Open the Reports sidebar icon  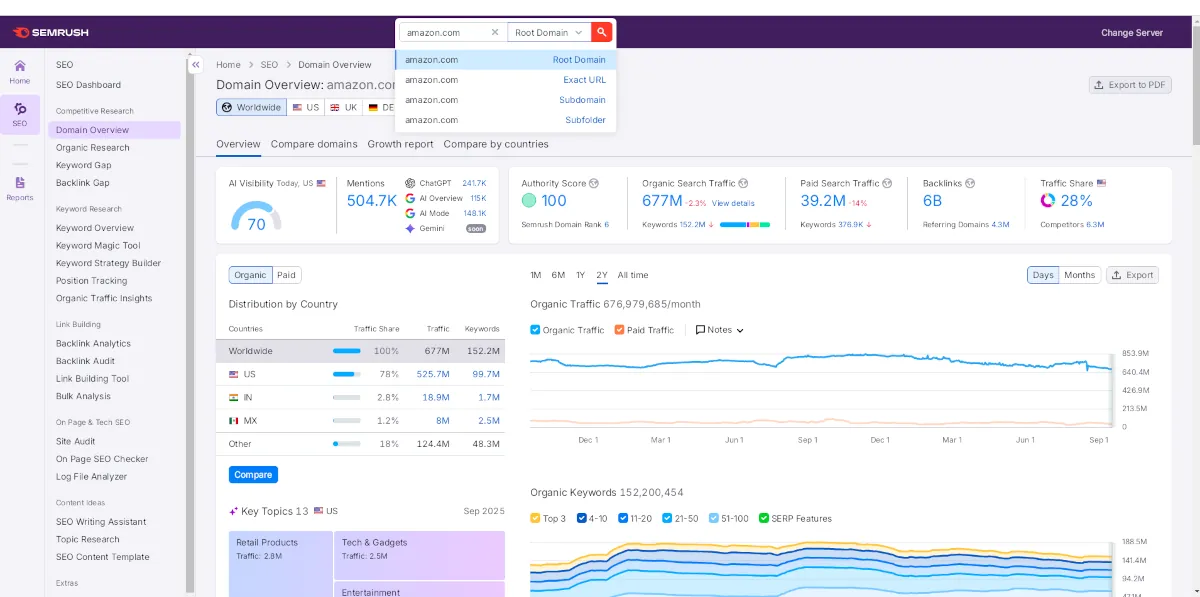point(20,188)
